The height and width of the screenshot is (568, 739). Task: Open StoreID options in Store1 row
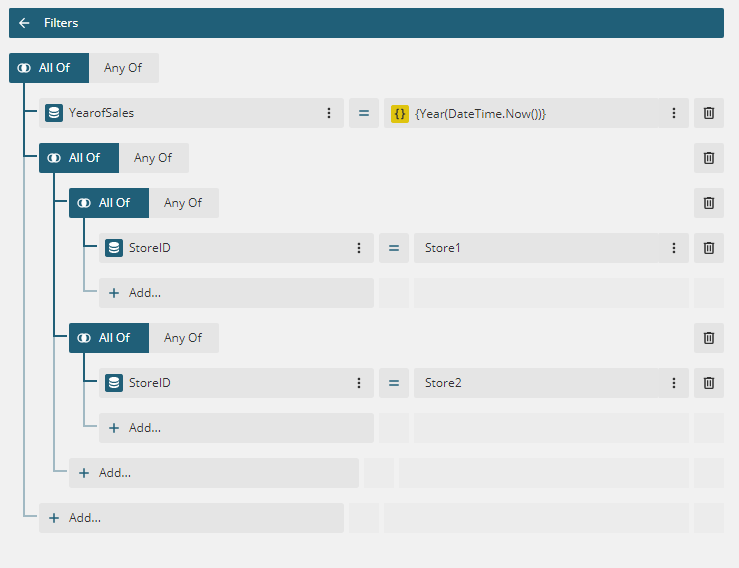point(359,248)
